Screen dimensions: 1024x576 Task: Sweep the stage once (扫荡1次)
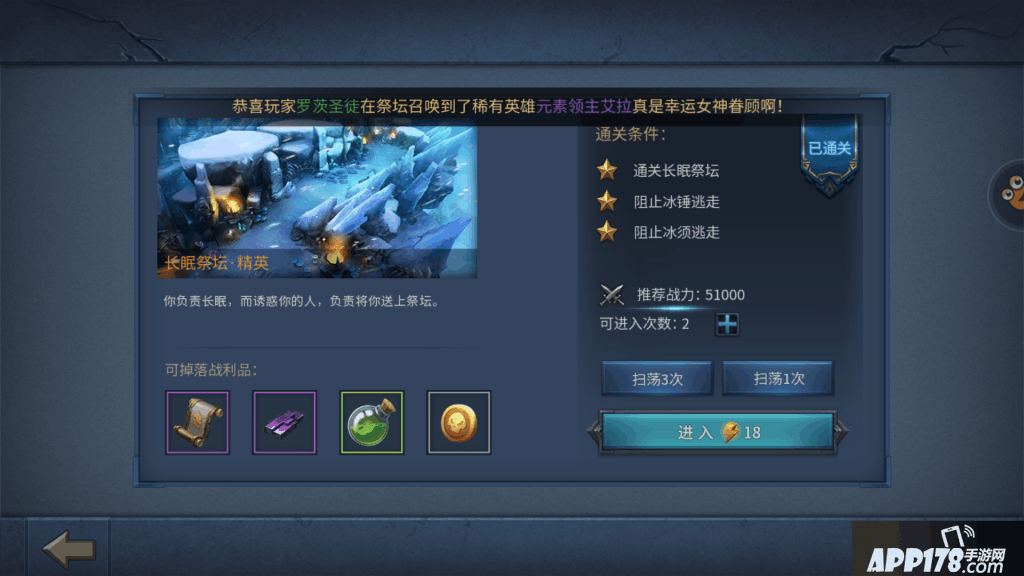pos(778,379)
